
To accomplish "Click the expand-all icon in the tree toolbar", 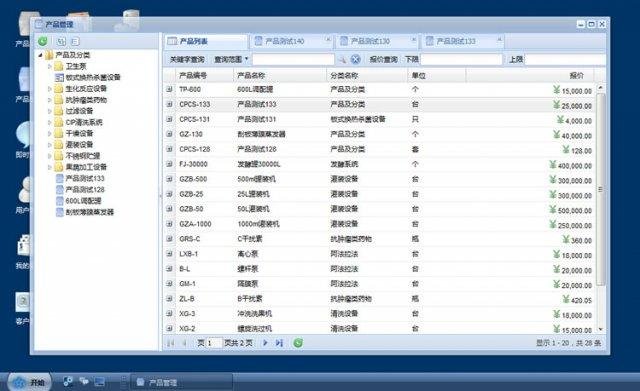I will [61, 41].
